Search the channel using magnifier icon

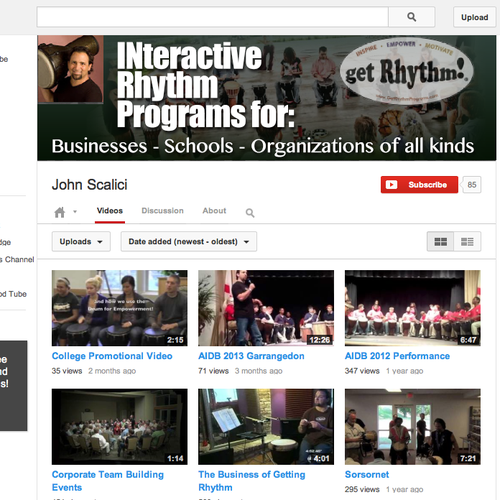coord(250,213)
